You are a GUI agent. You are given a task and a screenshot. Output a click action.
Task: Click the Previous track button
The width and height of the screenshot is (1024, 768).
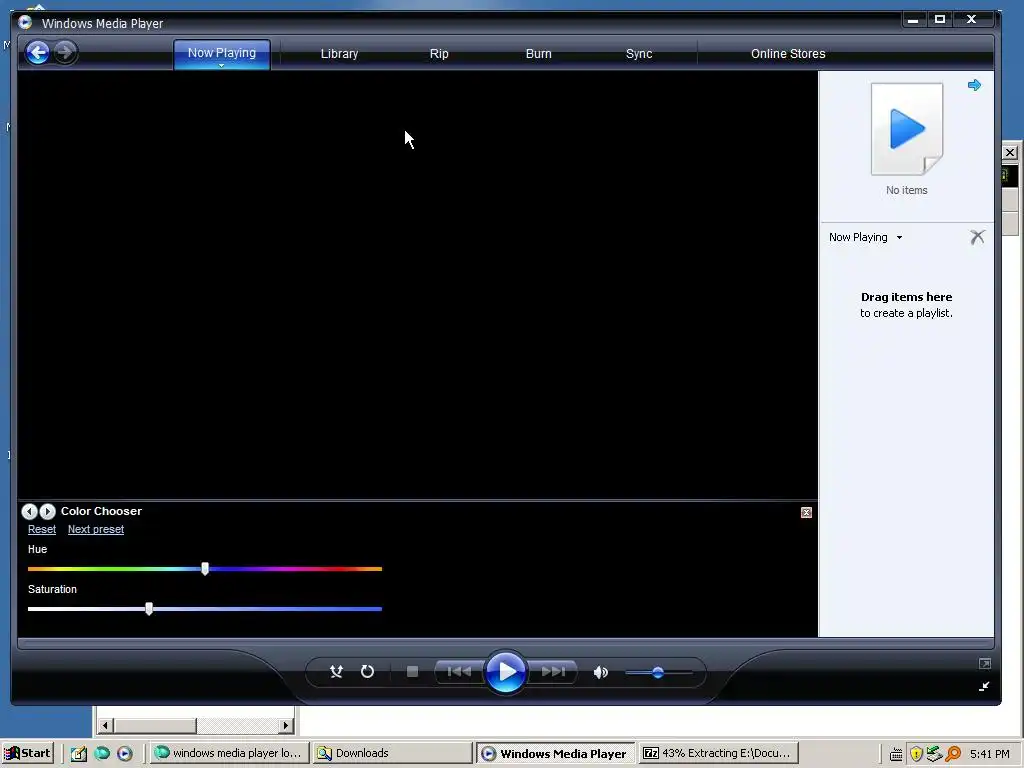pos(459,671)
